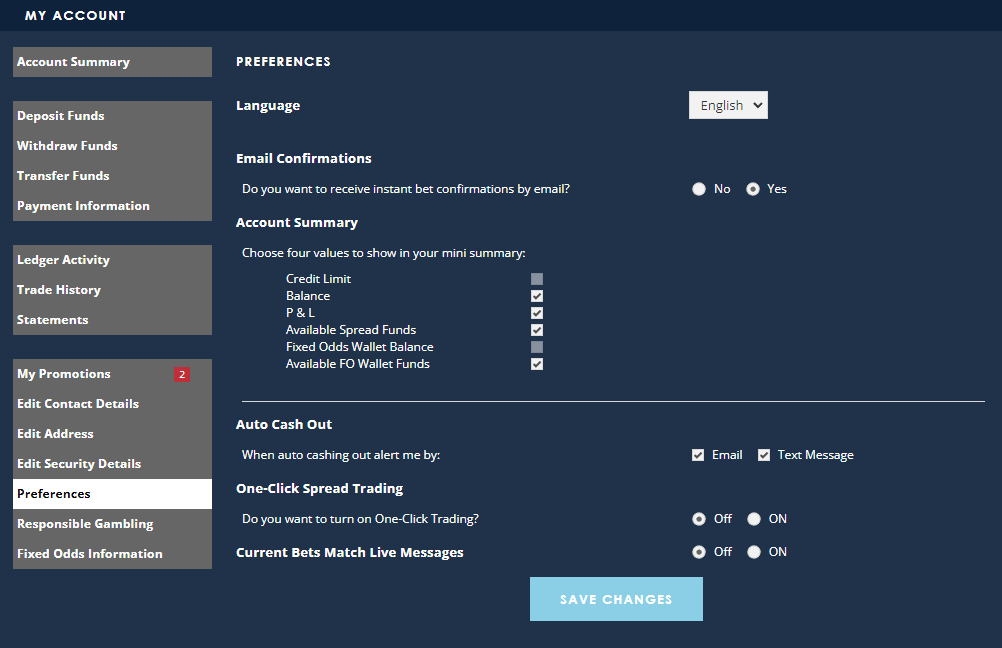Toggle Available Spread Funds visibility
Screen dimensions: 1002x648
point(537,329)
